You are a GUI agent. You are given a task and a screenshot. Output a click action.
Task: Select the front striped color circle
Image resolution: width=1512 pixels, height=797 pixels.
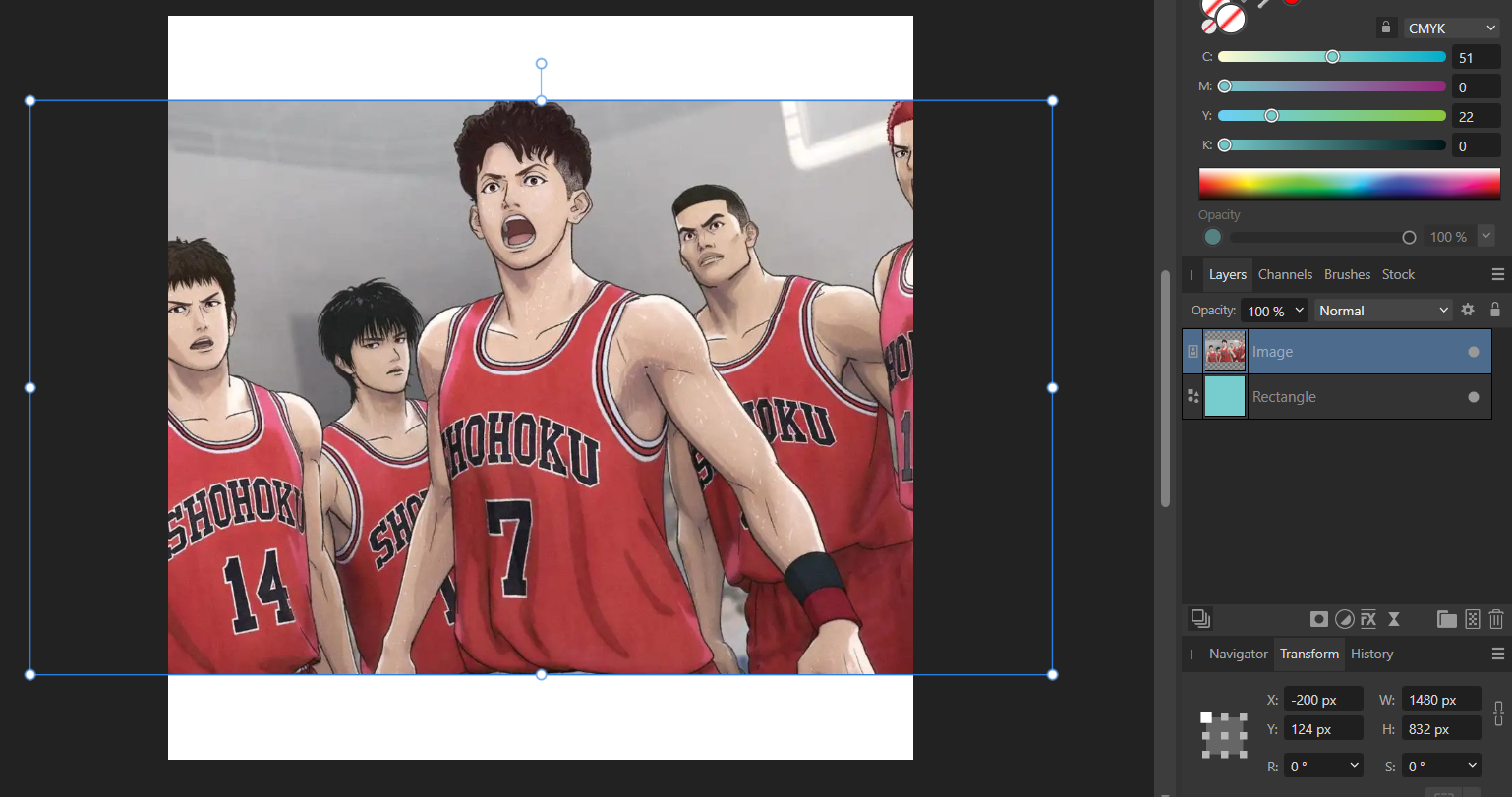(1231, 19)
